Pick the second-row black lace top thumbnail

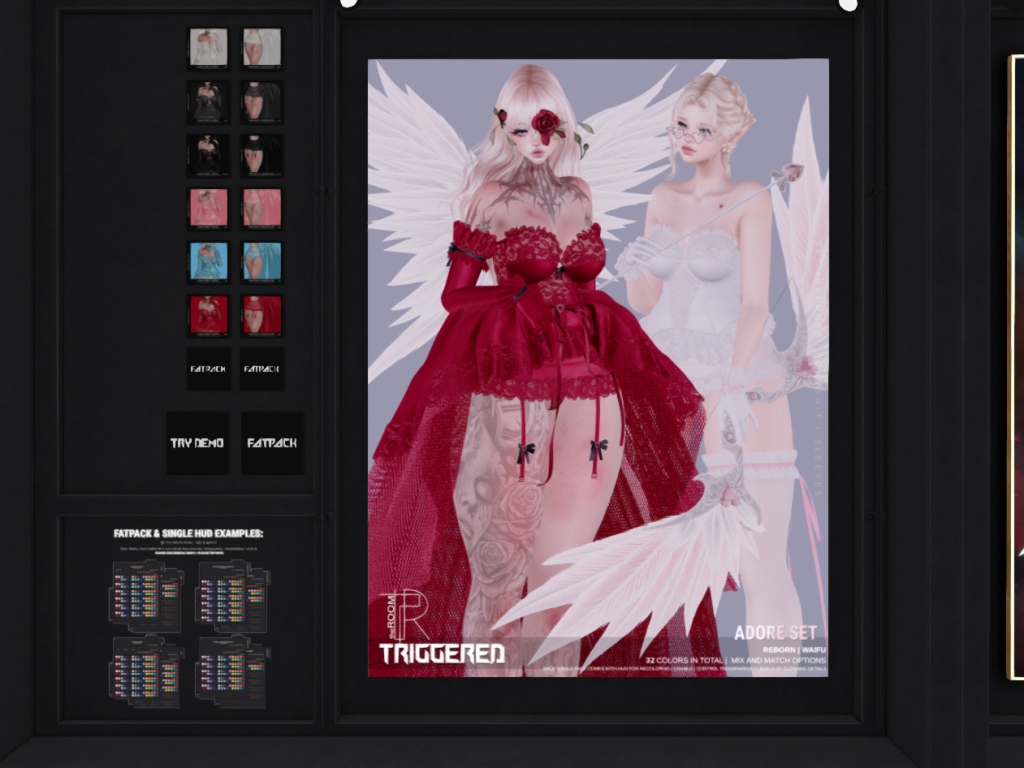click(x=208, y=101)
